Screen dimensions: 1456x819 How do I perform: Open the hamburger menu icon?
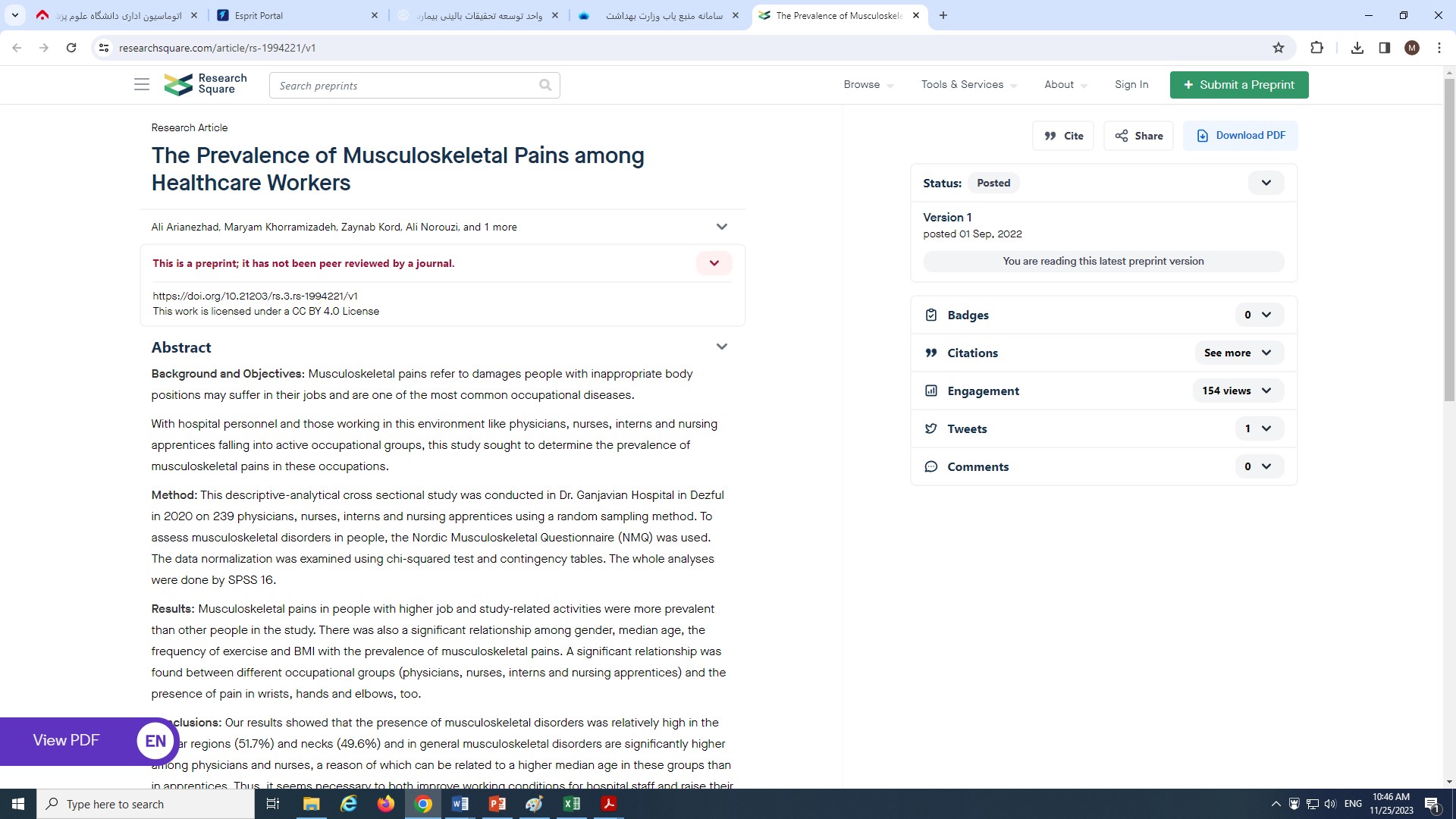click(141, 85)
